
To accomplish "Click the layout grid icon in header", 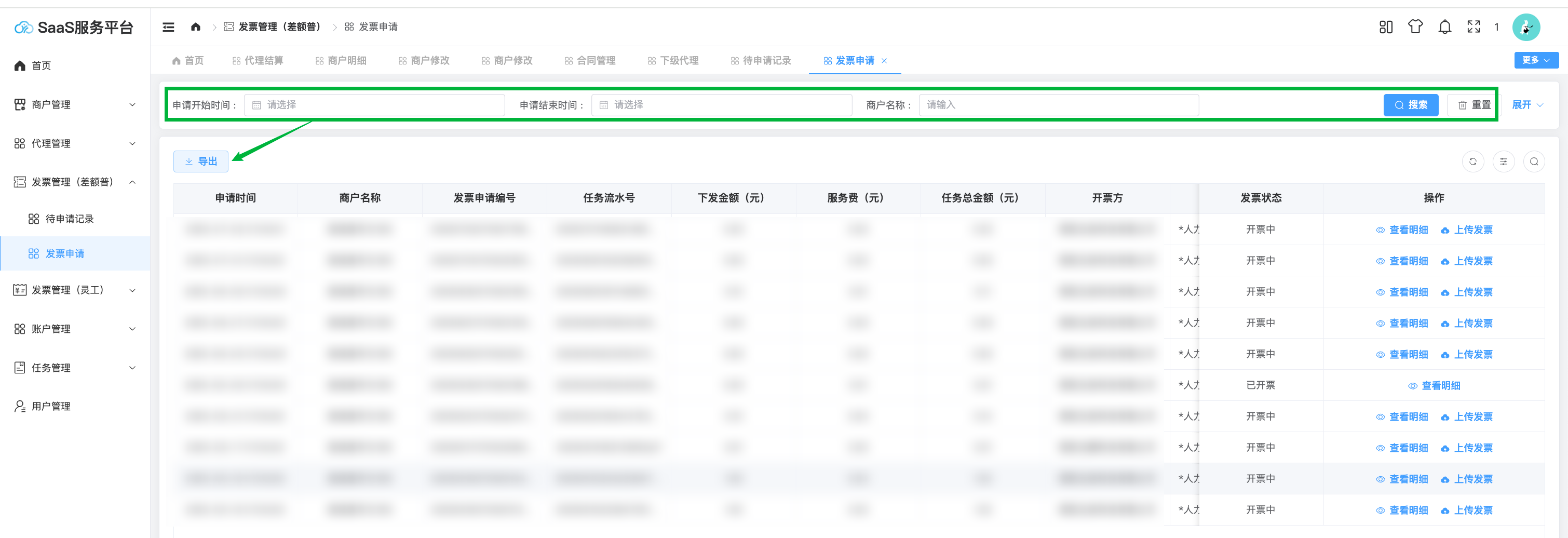I will point(1385,27).
